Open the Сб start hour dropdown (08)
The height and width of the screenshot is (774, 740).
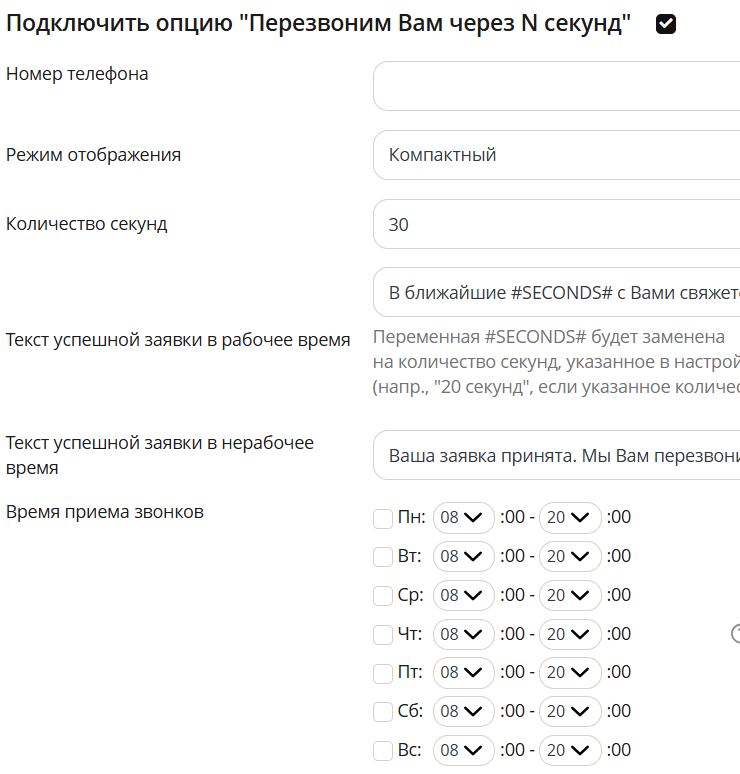click(464, 711)
